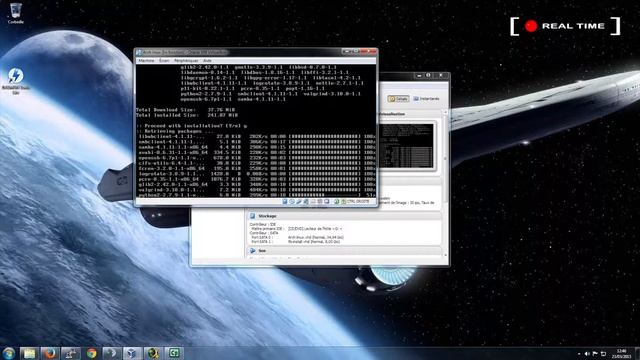The height and width of the screenshot is (360, 640).
Task: Launch Firefox from taskbar
Action: [x=50, y=353]
